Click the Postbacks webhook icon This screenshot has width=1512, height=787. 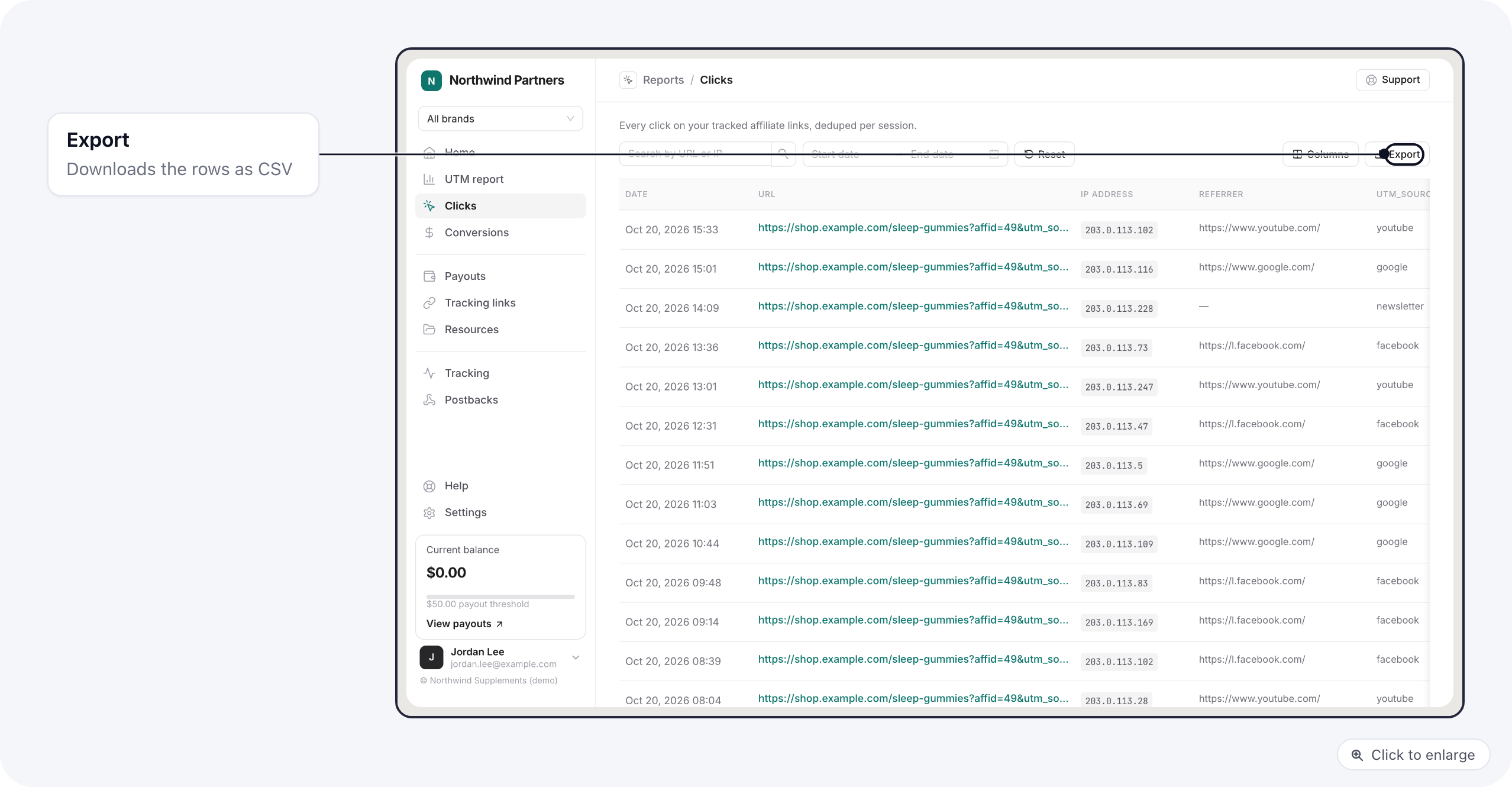tap(429, 400)
